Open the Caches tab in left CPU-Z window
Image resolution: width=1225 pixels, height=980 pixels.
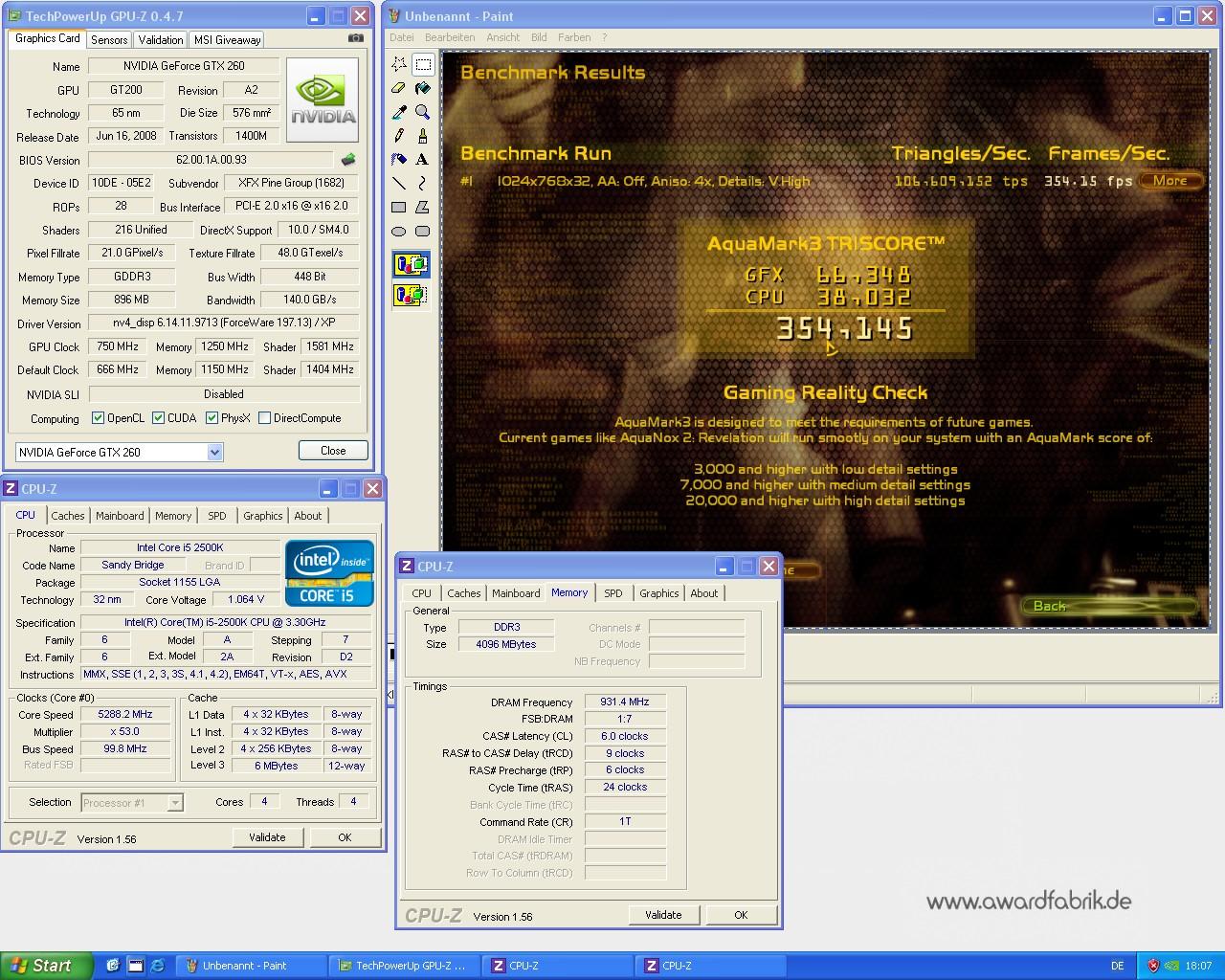pos(67,516)
